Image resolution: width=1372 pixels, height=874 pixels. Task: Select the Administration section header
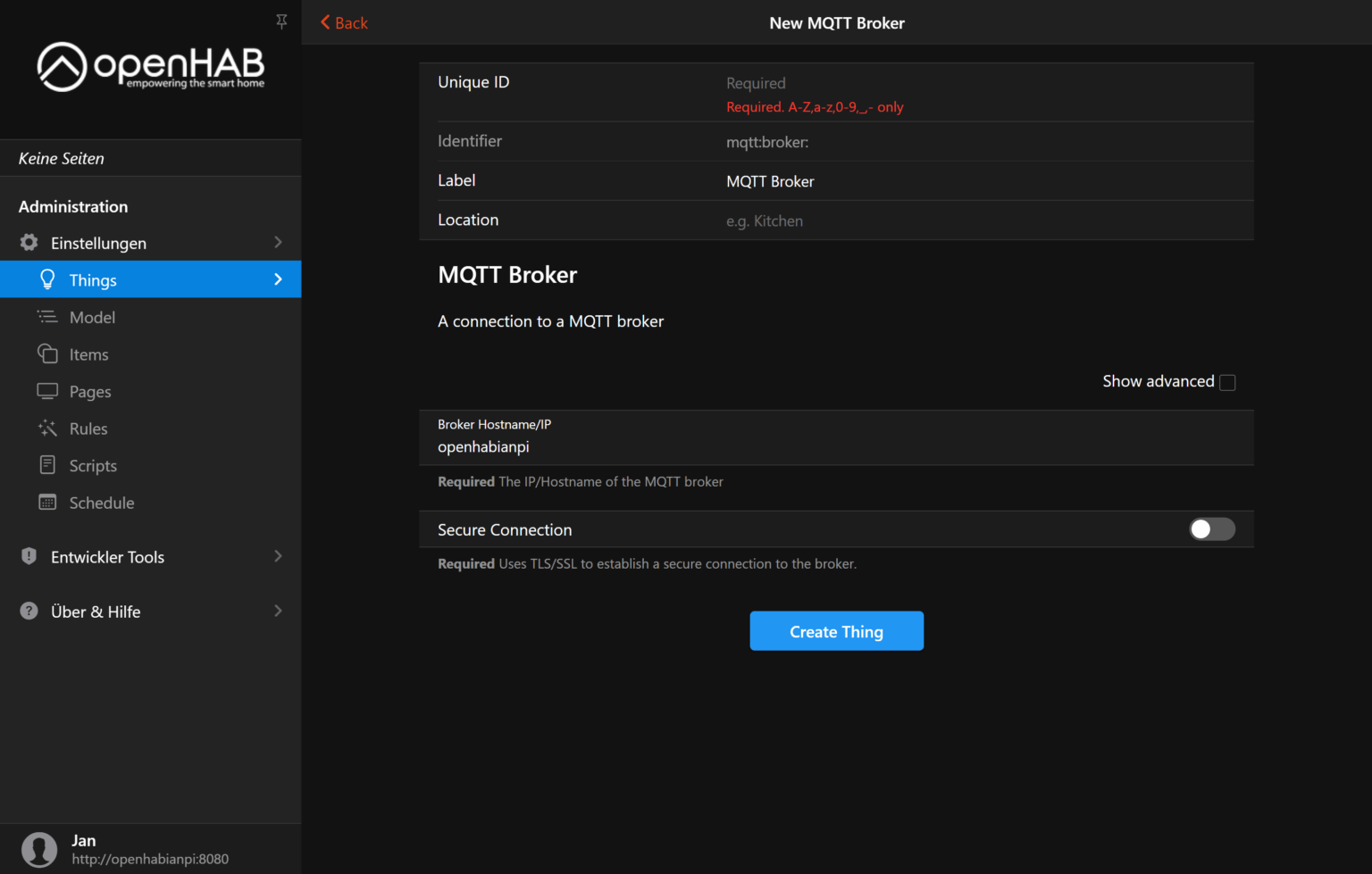(x=72, y=206)
